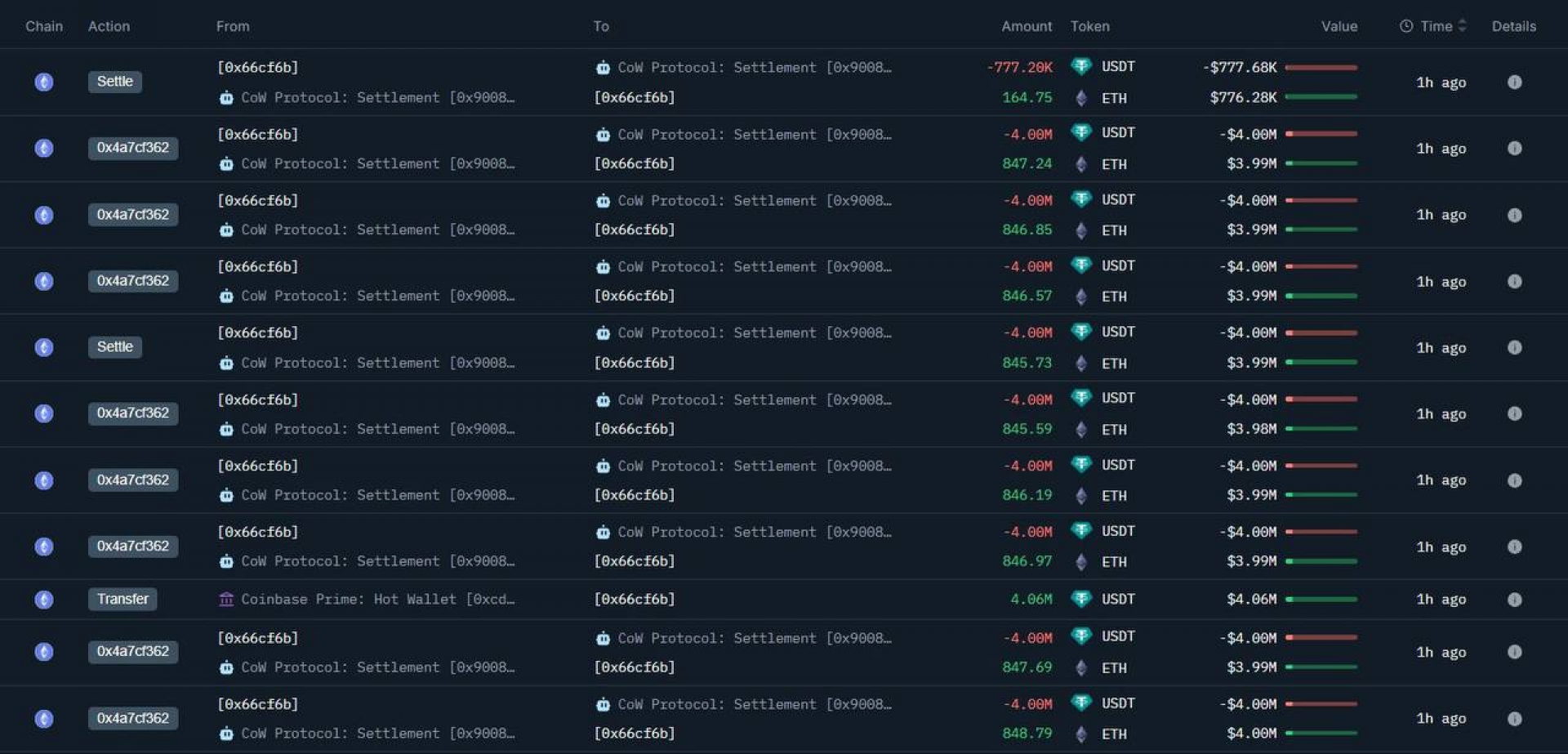Click the bank icon beside Coinbase Prime
The image size is (1568, 754).
(x=226, y=600)
